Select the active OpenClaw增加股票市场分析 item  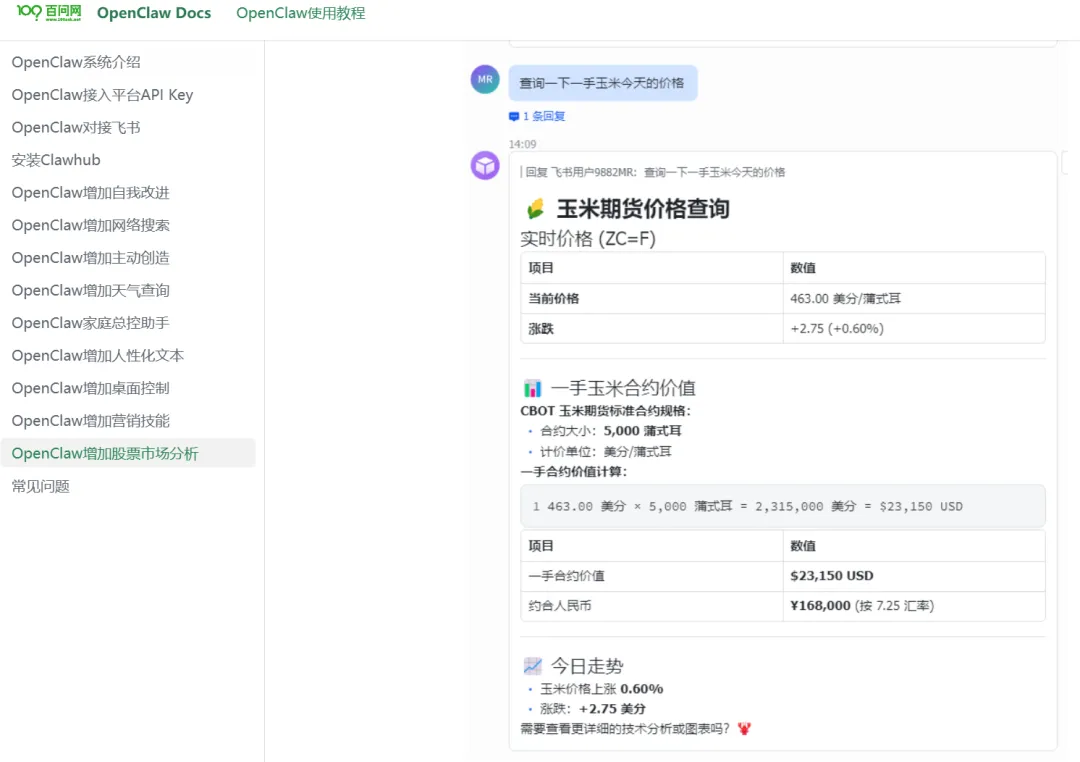point(128,453)
